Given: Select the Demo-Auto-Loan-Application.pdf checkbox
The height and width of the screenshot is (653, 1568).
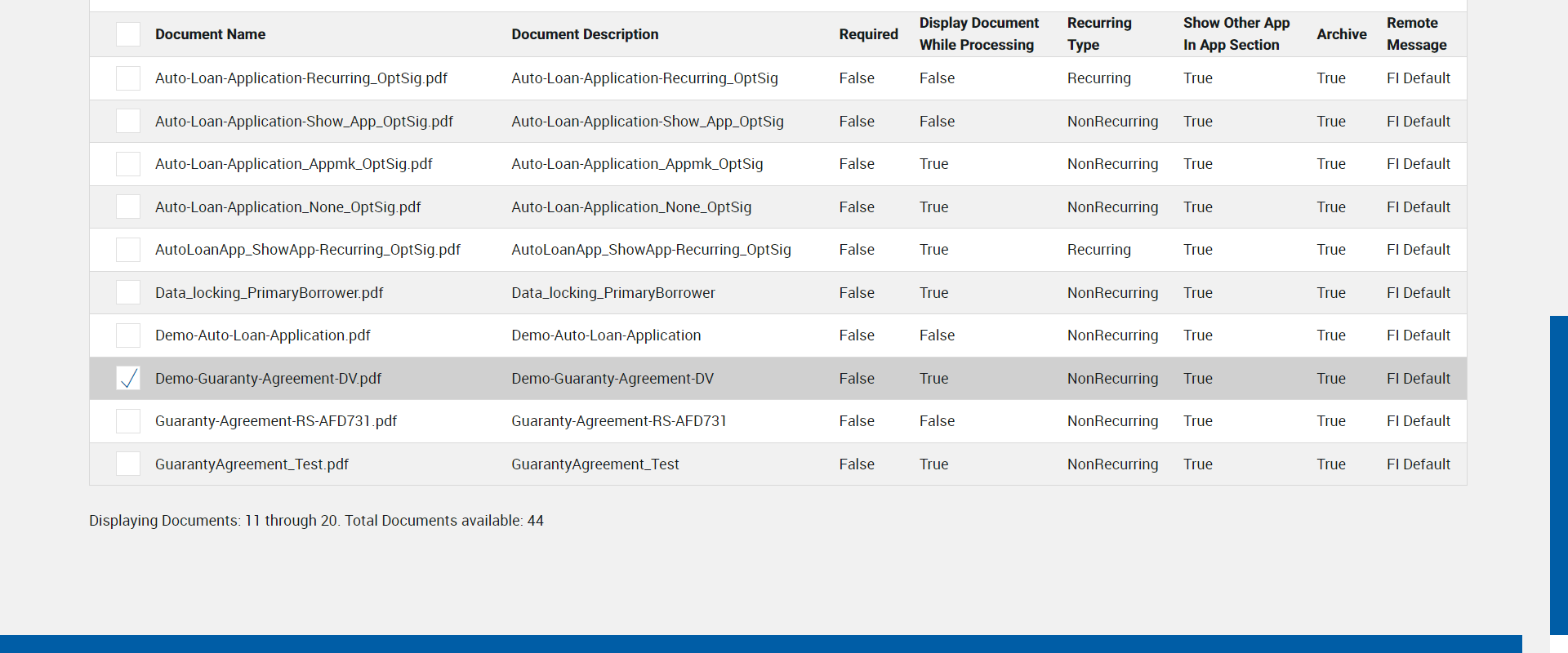Looking at the screenshot, I should pyautogui.click(x=128, y=335).
